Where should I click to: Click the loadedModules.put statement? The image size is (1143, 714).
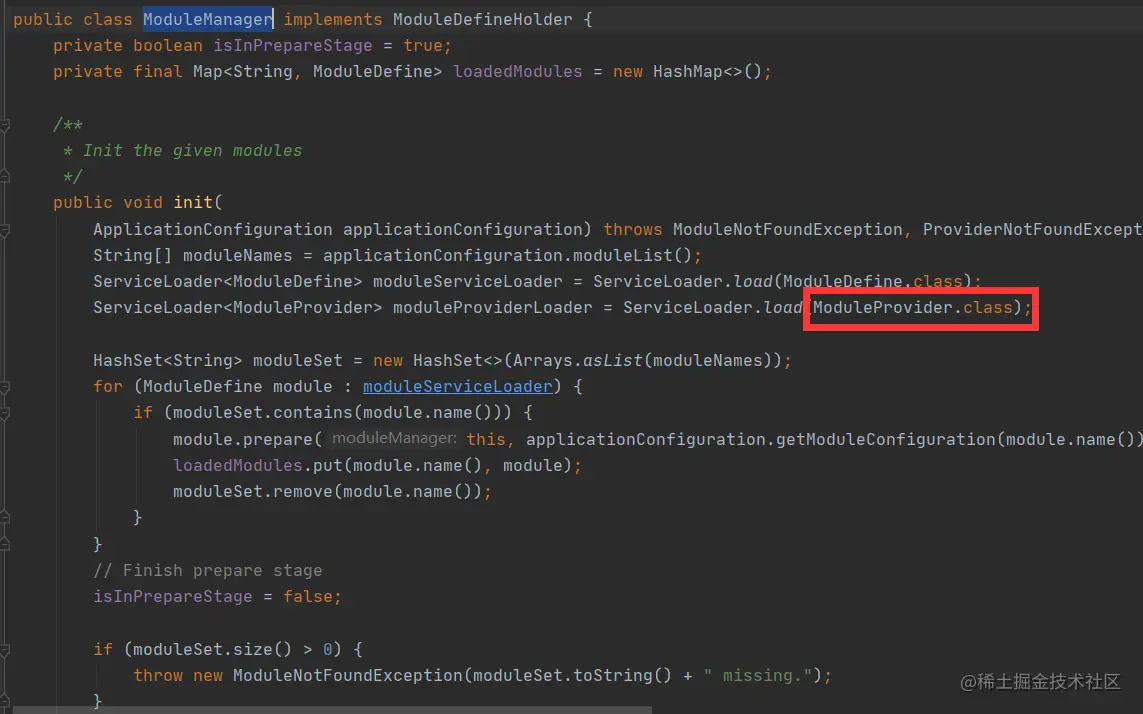[x=378, y=465]
